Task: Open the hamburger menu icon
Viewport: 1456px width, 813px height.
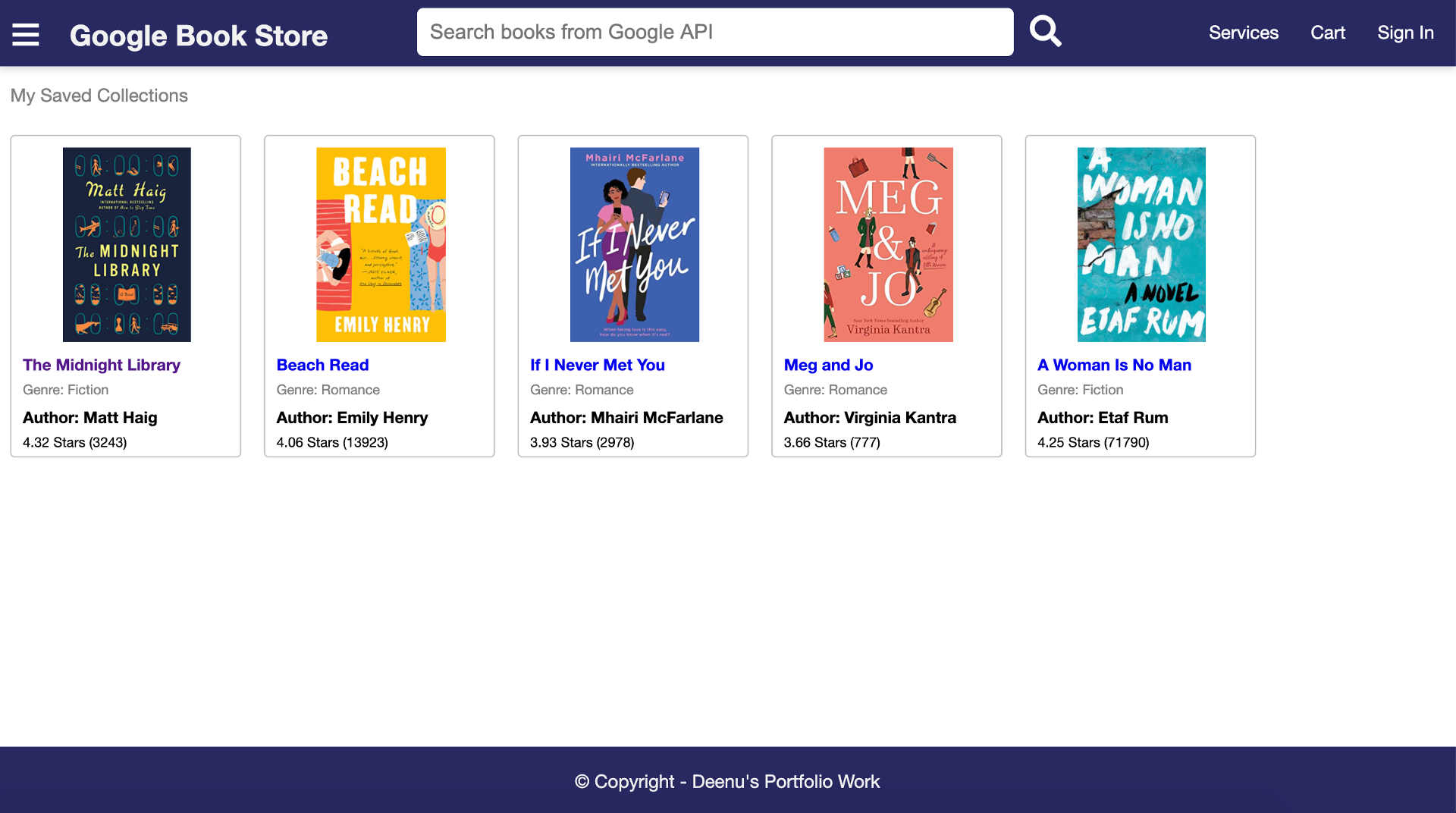Action: click(26, 34)
